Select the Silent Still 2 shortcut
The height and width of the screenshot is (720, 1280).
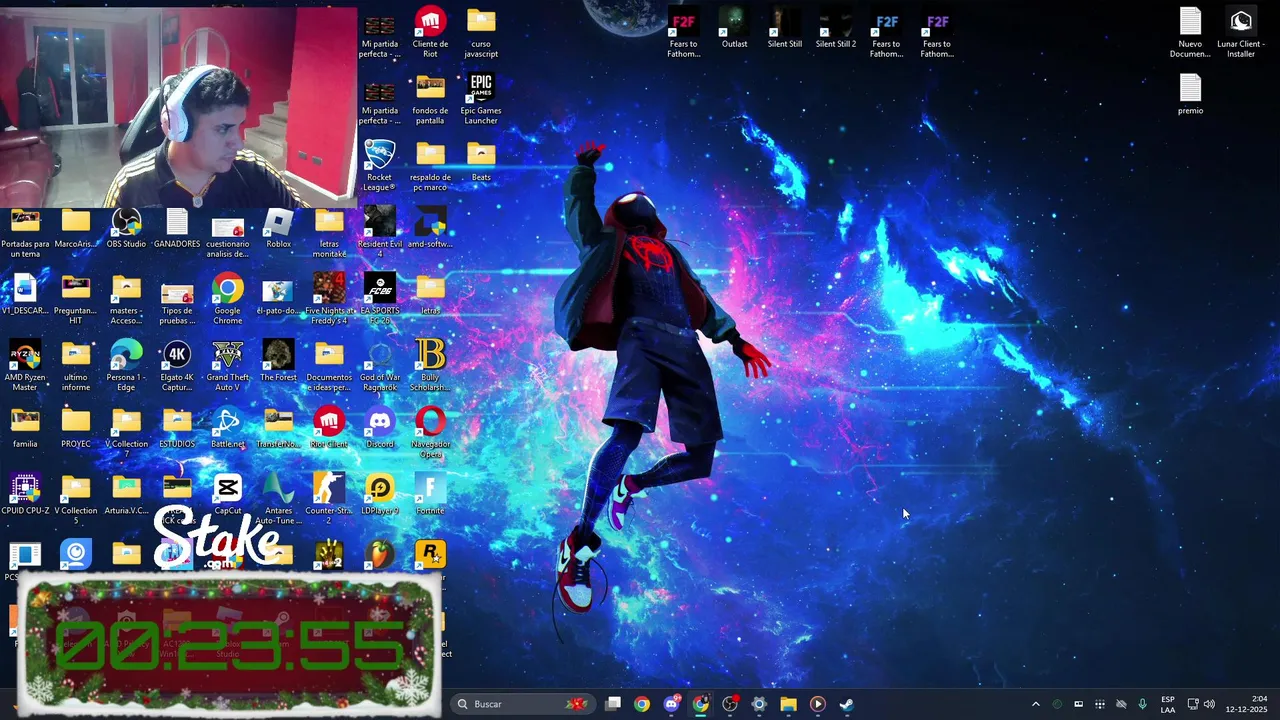click(835, 29)
